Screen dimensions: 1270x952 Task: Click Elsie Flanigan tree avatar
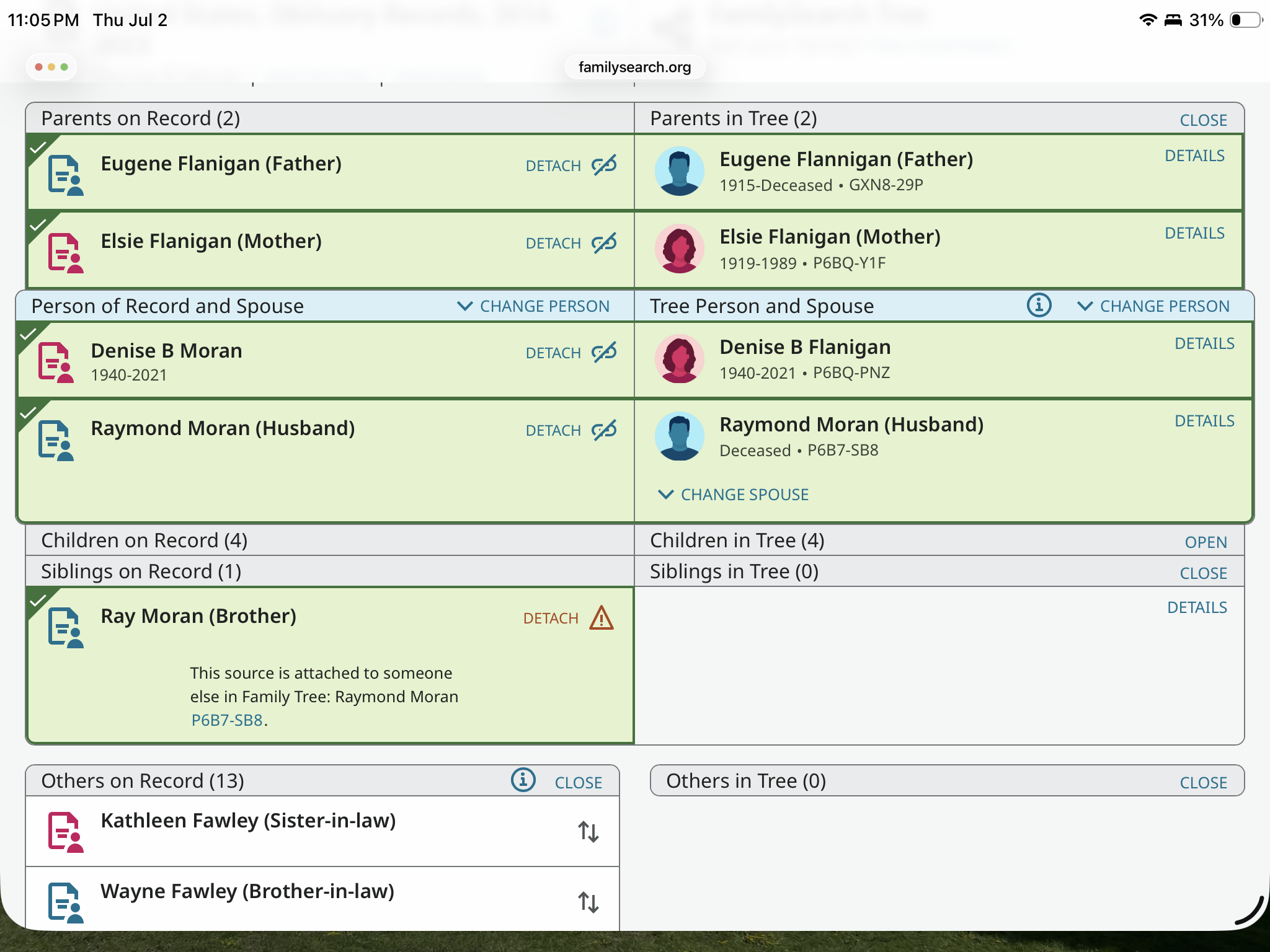click(x=680, y=249)
